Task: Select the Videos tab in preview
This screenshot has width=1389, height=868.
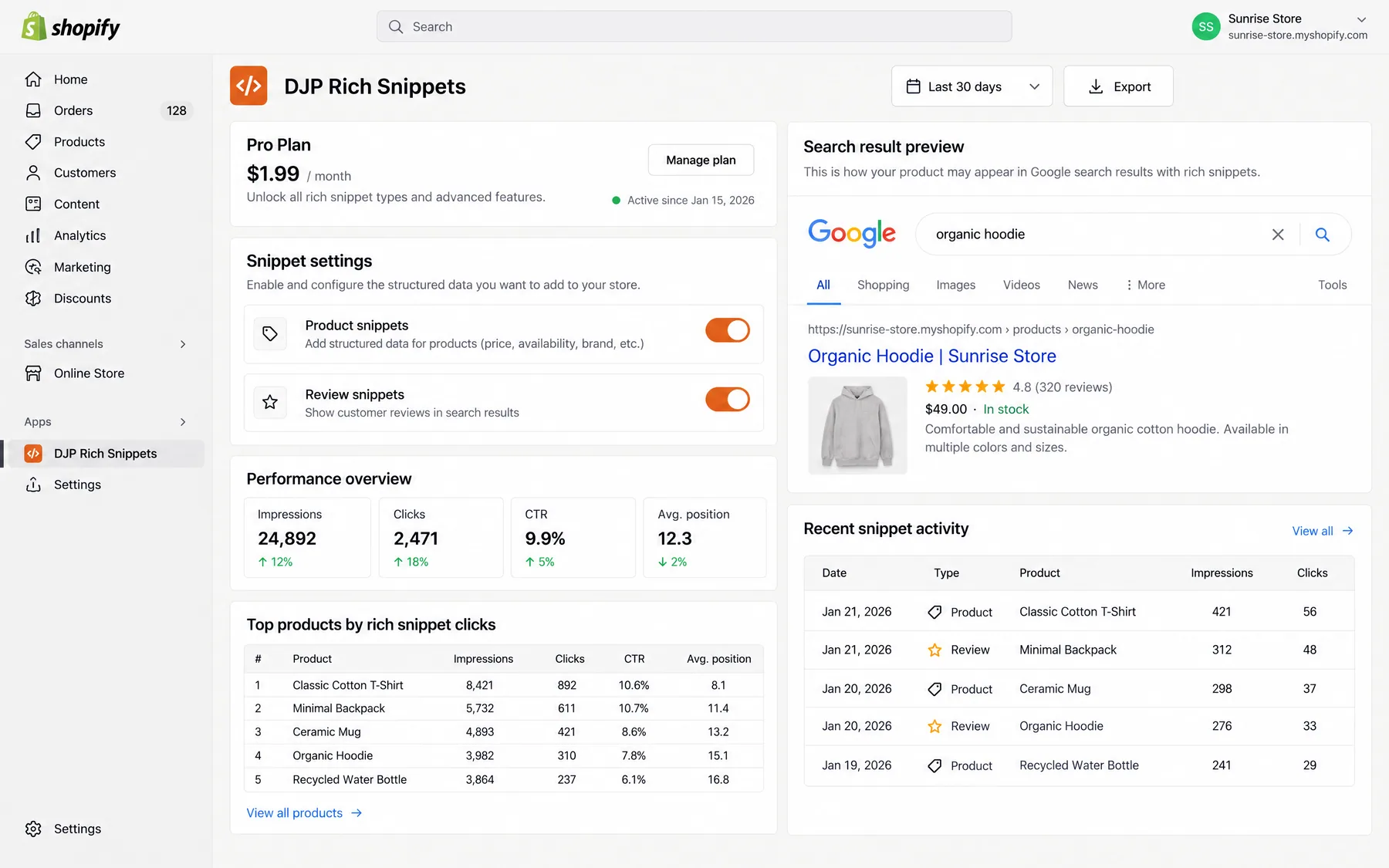Action: coord(1022,285)
